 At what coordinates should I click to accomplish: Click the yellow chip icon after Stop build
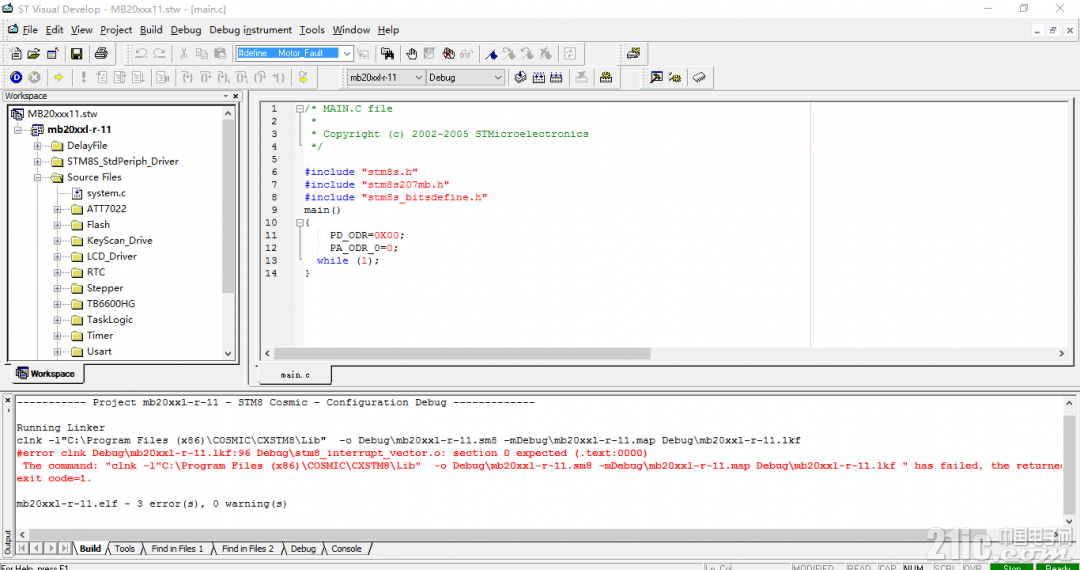coord(605,77)
